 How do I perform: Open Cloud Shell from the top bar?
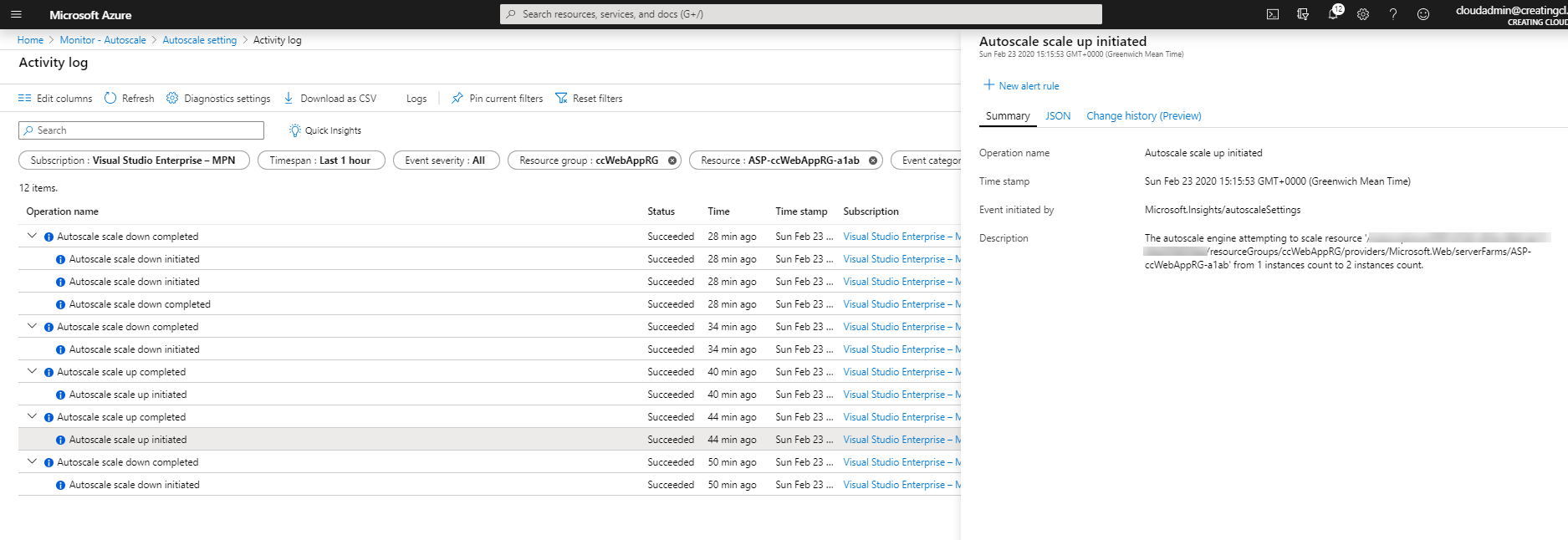click(x=1272, y=14)
